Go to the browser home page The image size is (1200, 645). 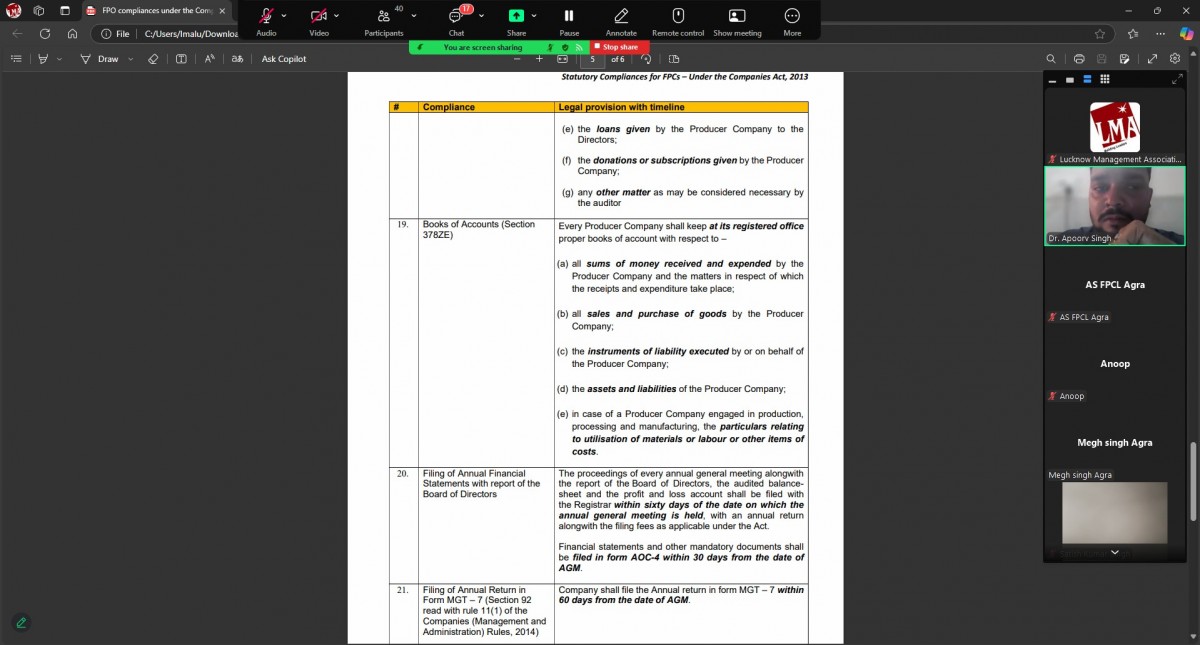73,33
